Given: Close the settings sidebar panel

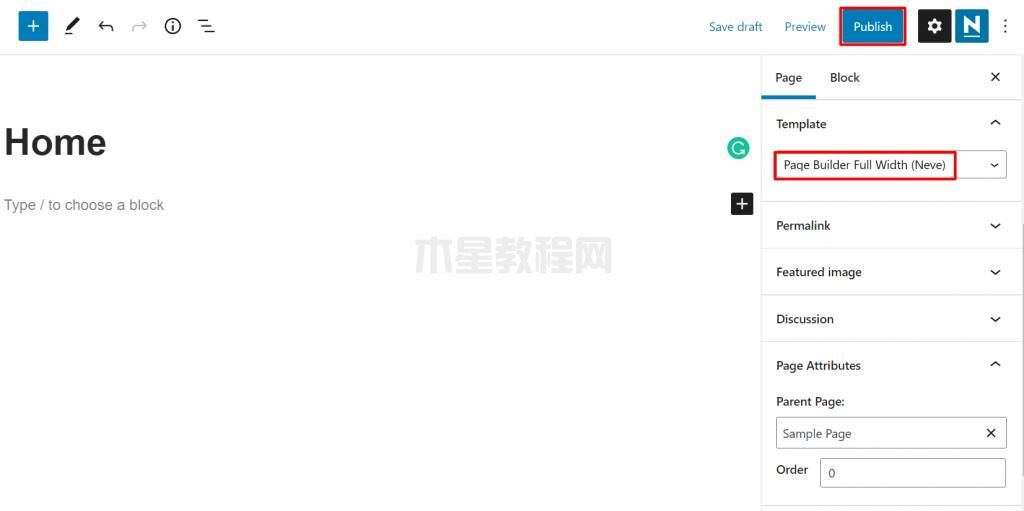Looking at the screenshot, I should tap(995, 77).
